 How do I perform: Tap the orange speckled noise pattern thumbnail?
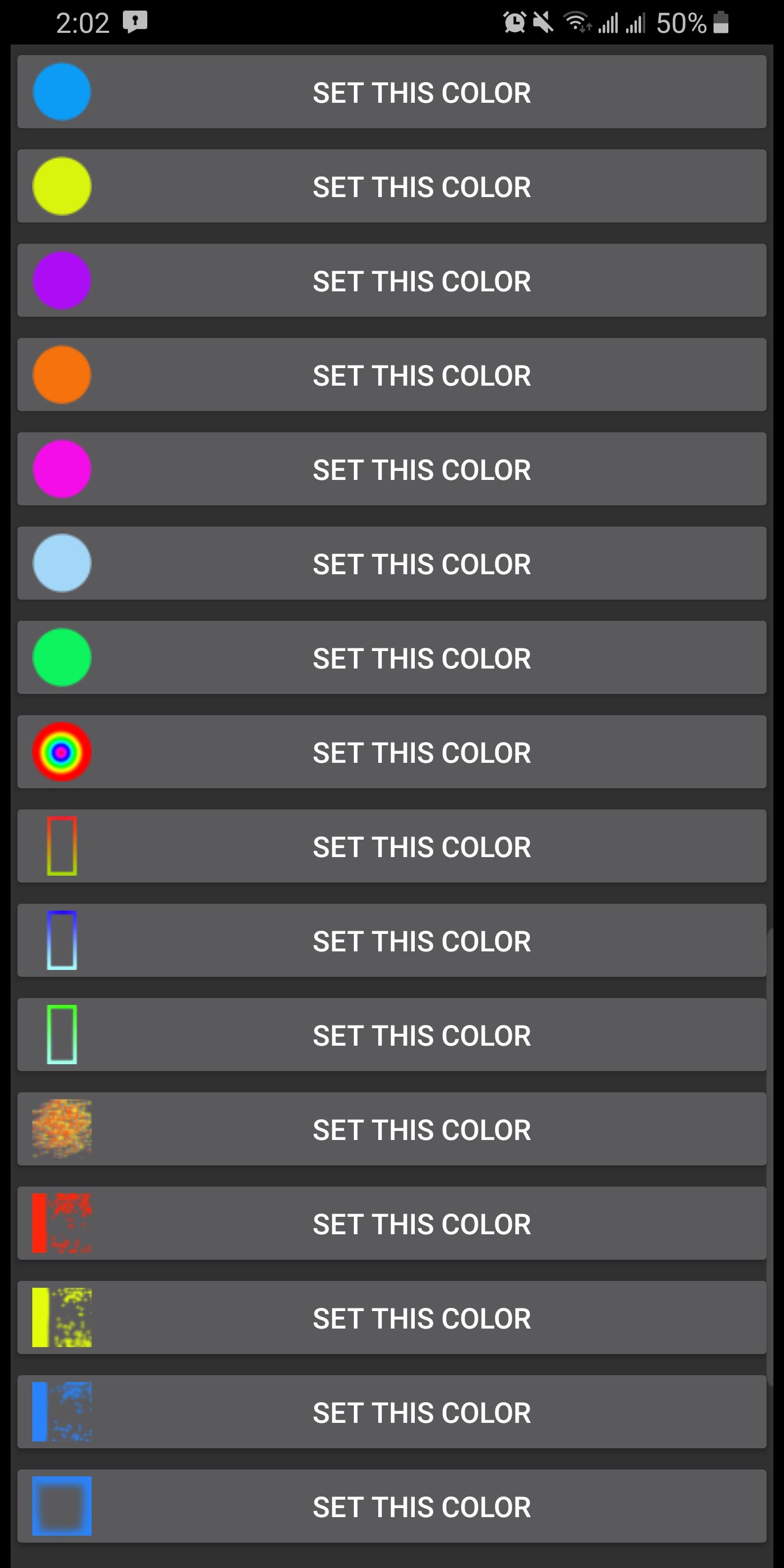point(61,1129)
